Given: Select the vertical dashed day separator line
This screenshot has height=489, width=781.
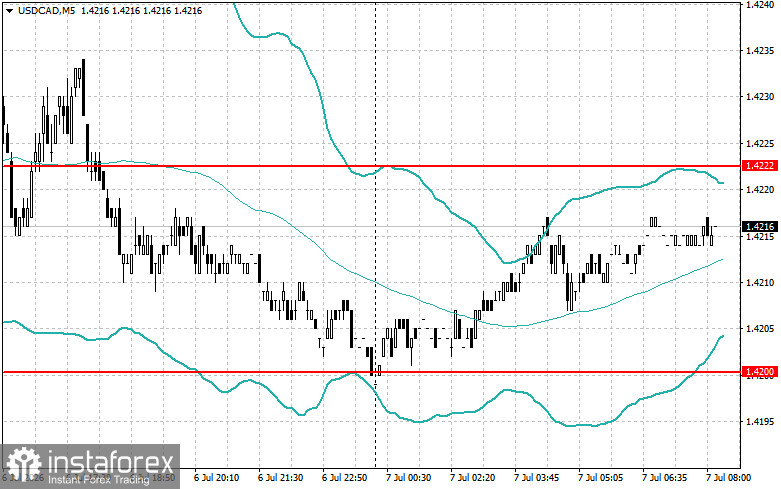Looking at the screenshot, I should tap(376, 234).
